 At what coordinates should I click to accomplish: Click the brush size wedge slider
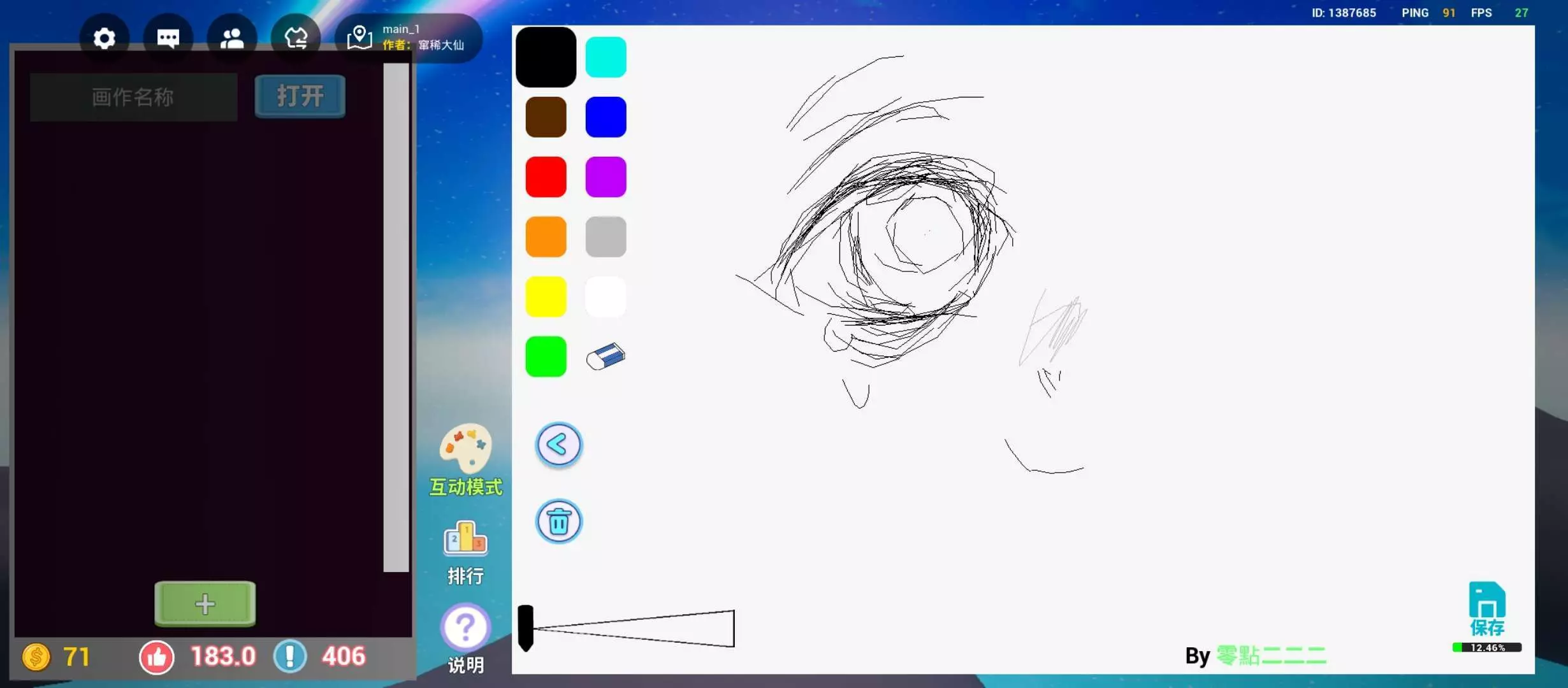pos(632,628)
